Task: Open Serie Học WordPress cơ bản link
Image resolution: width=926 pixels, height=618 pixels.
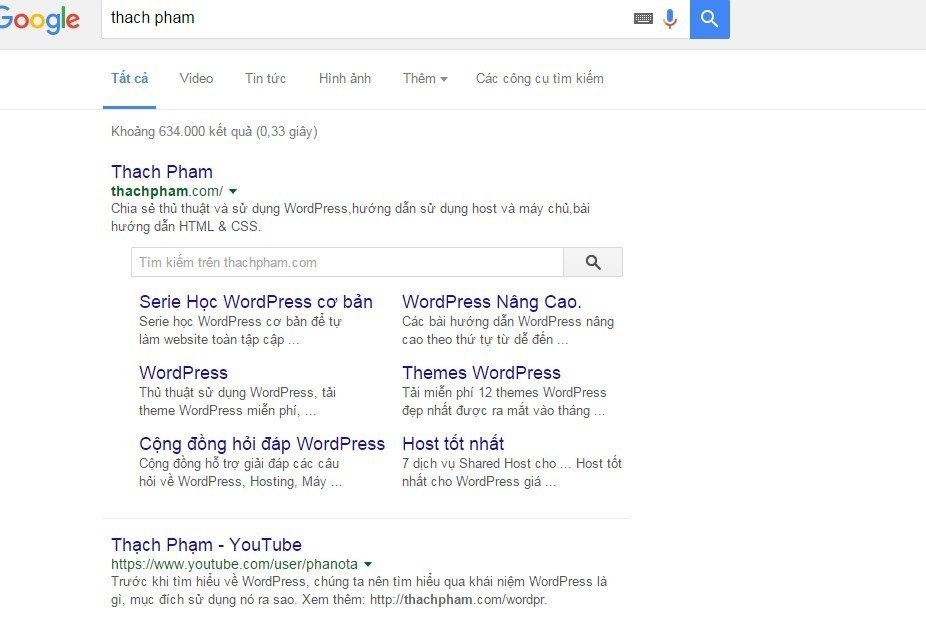Action: tap(256, 302)
